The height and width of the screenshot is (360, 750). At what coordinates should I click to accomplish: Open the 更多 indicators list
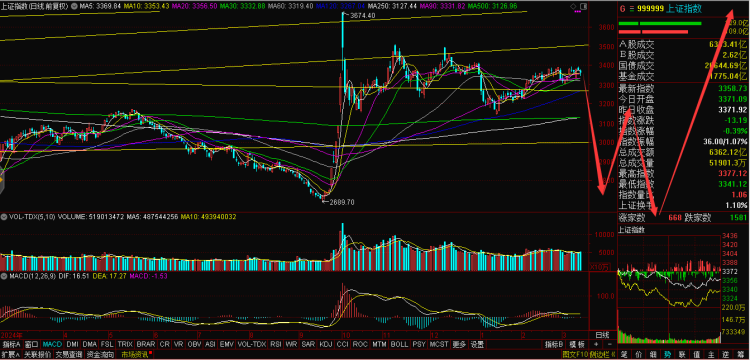459,344
